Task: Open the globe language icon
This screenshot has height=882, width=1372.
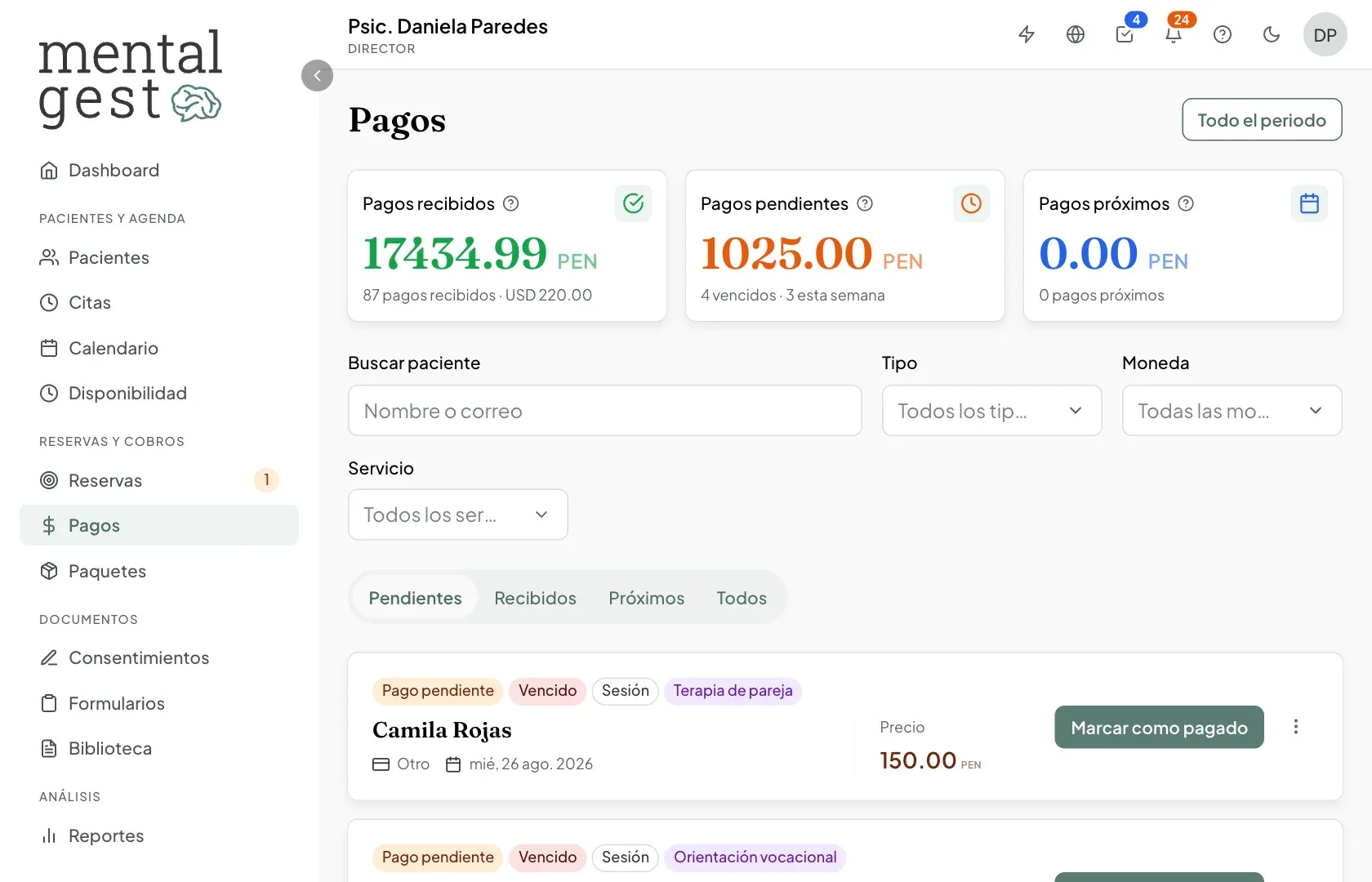Action: pos(1076,34)
